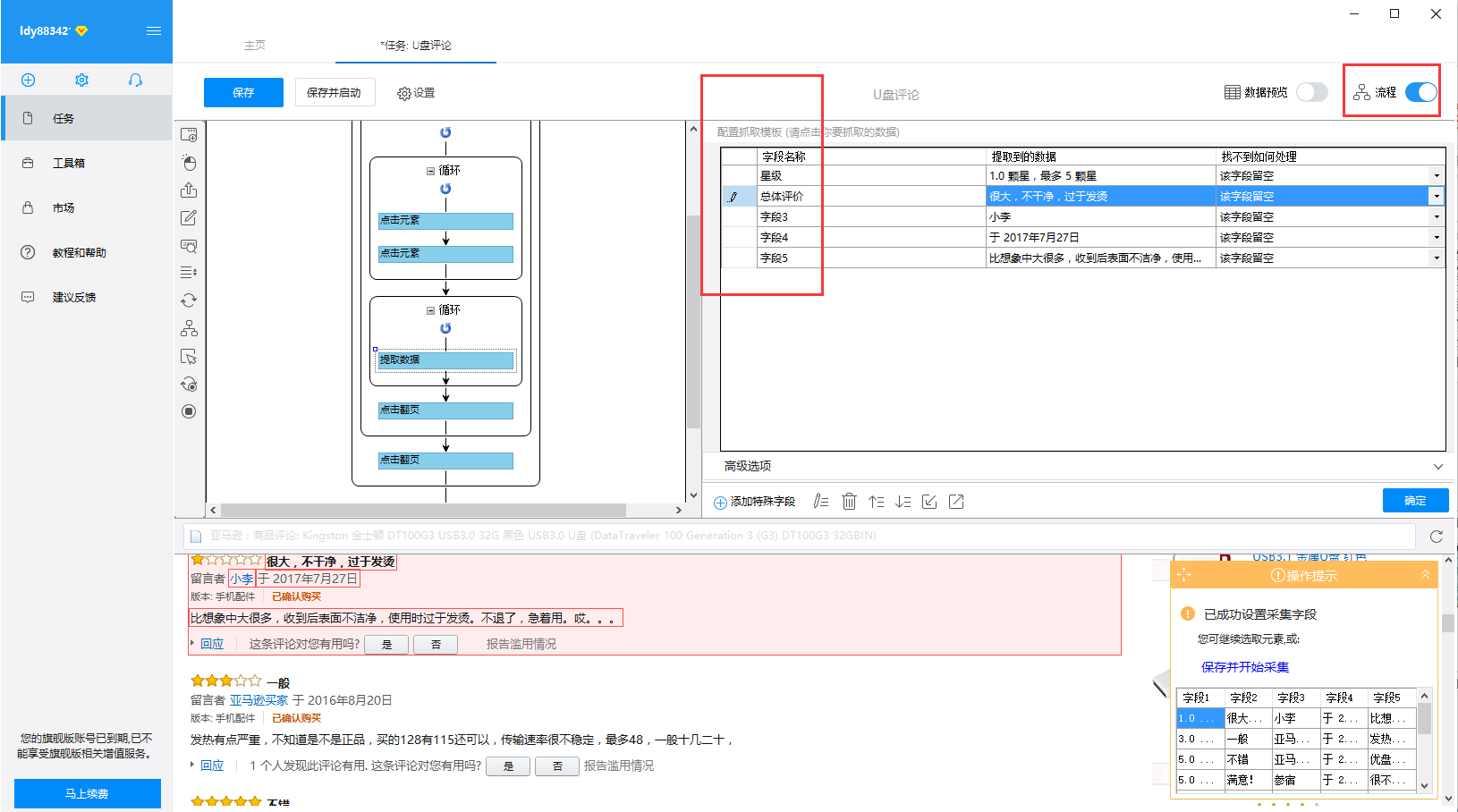
Task: Move field down with down-arrow icon
Action: pos(903,502)
